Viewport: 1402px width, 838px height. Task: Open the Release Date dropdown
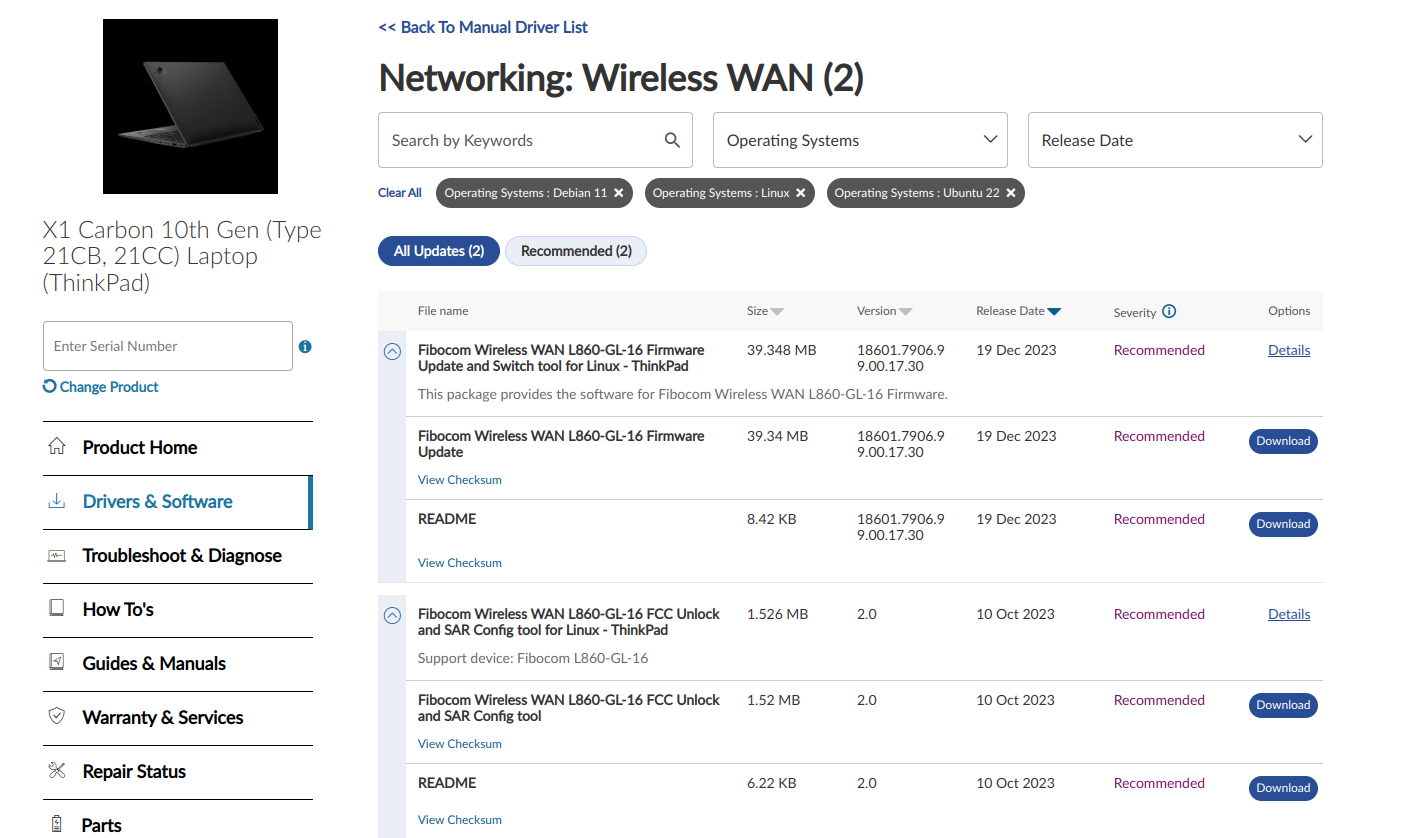pyautogui.click(x=1175, y=140)
